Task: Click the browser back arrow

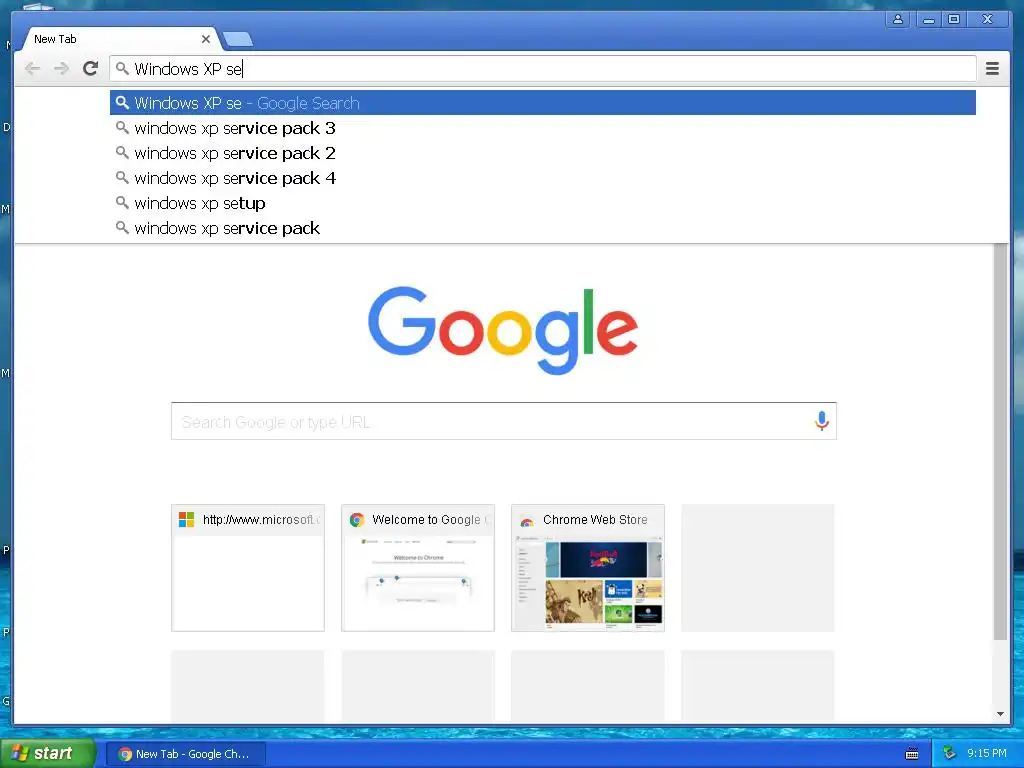Action: (x=32, y=69)
